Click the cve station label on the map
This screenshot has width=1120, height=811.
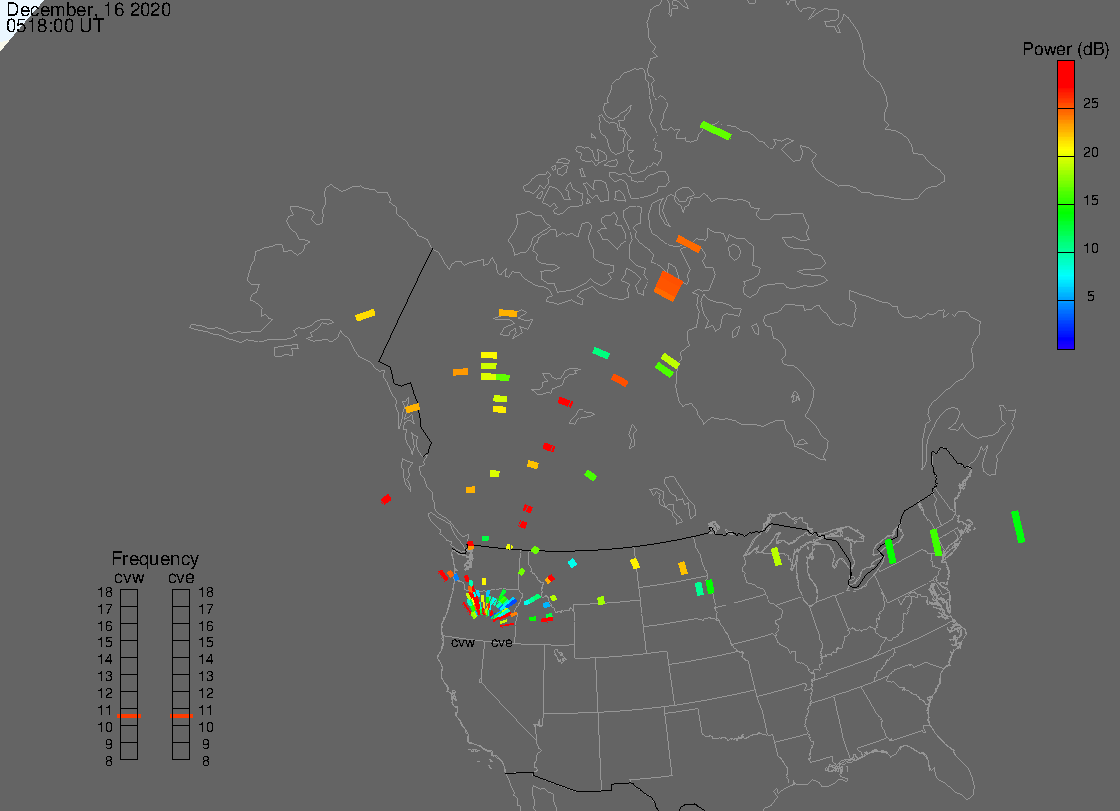[501, 643]
